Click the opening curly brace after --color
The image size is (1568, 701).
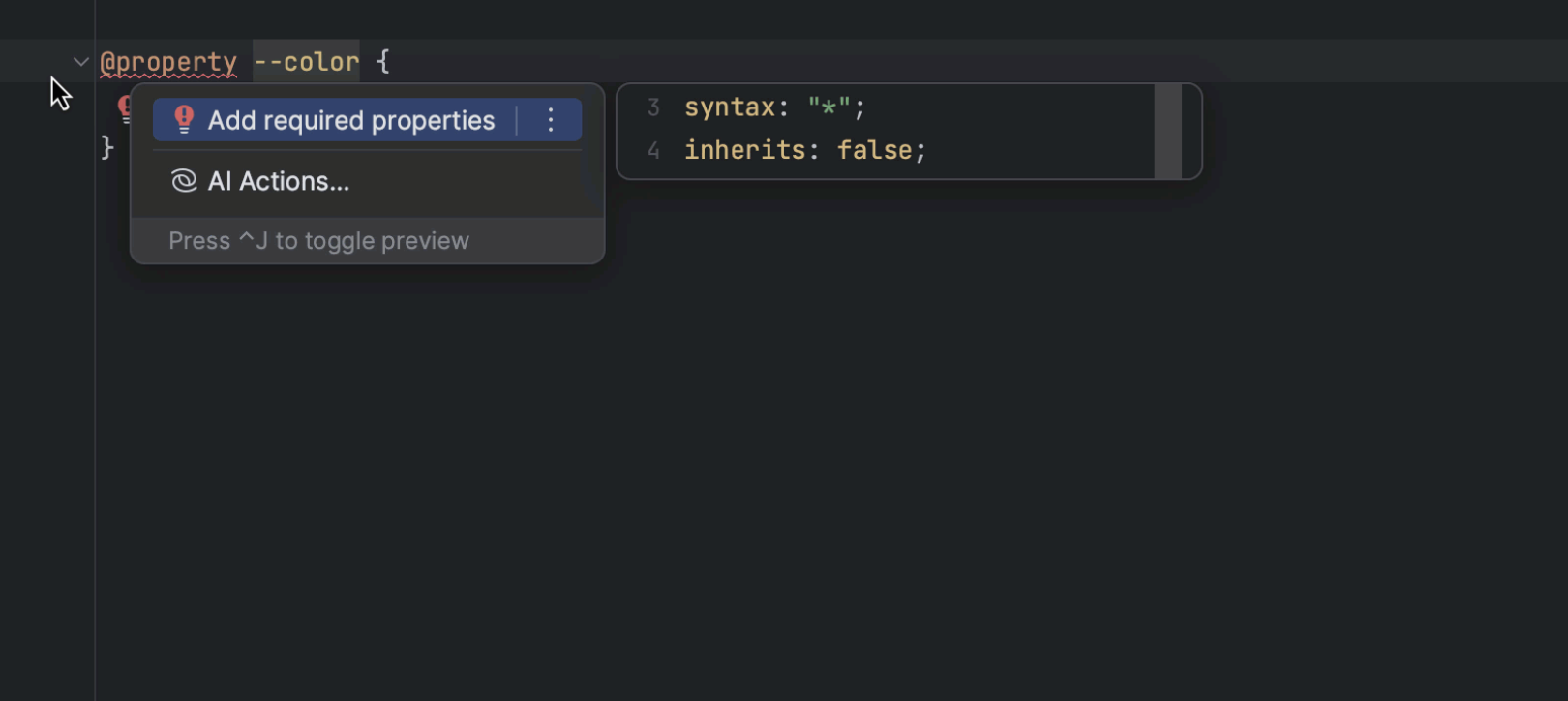coord(383,62)
